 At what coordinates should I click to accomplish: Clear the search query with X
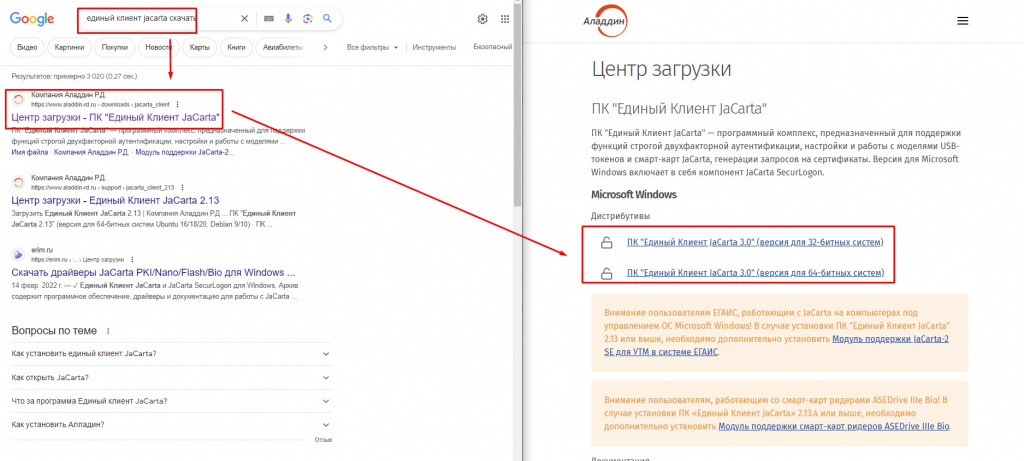click(x=244, y=19)
